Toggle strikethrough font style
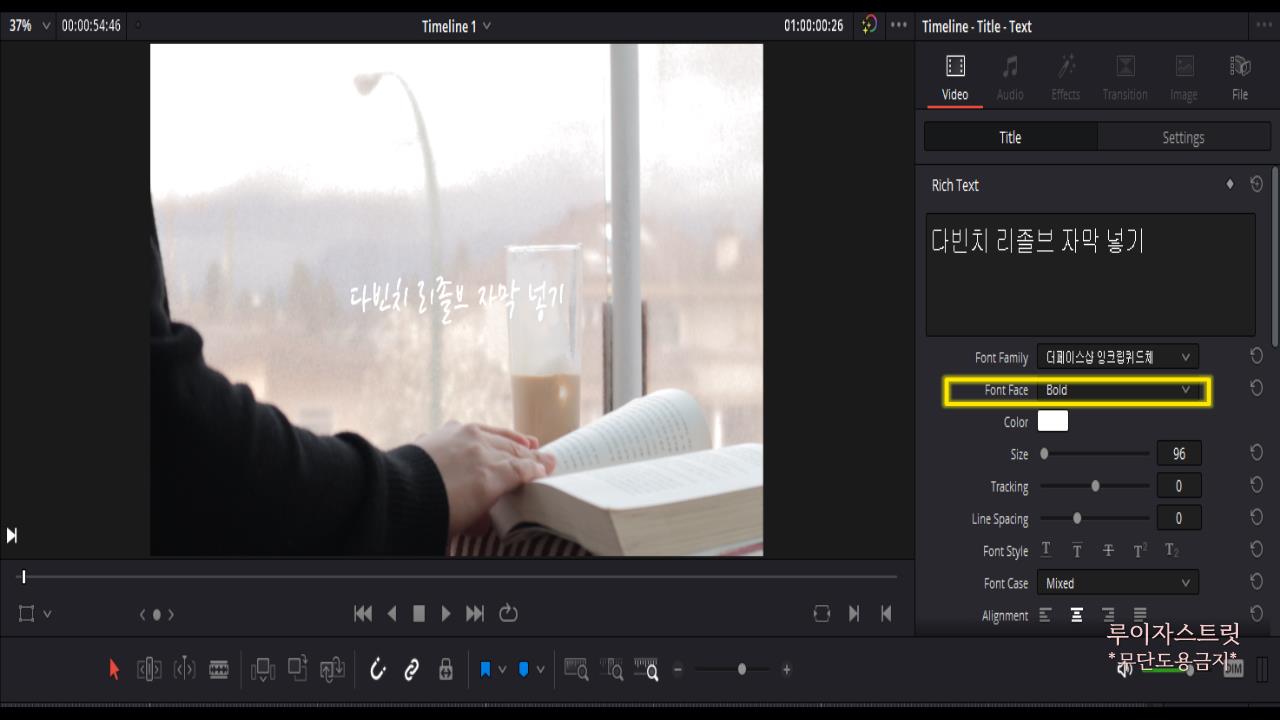The width and height of the screenshot is (1280, 720). click(x=1108, y=550)
